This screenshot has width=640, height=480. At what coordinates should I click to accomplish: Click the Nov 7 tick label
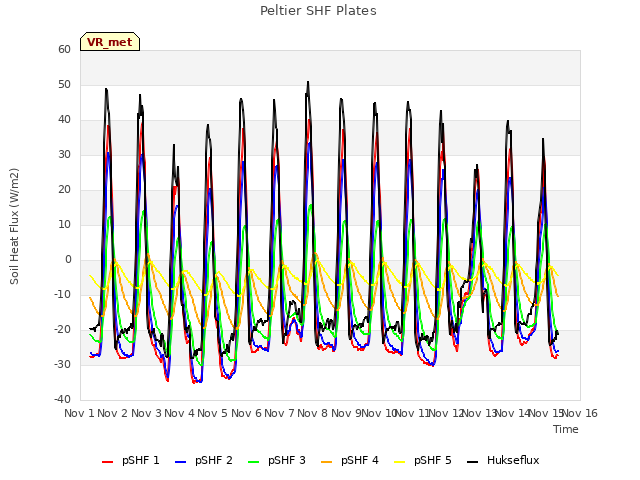(x=279, y=413)
